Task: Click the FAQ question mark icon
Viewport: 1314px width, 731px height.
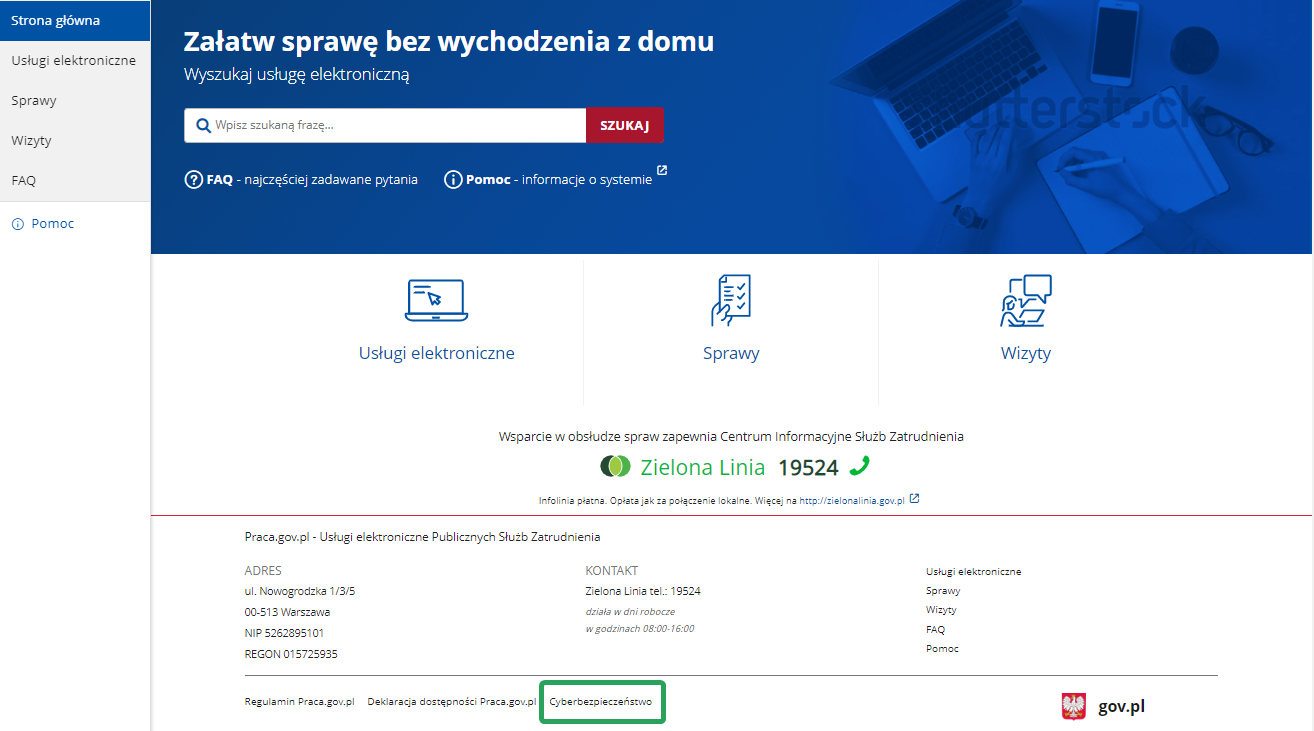Action: click(x=194, y=180)
